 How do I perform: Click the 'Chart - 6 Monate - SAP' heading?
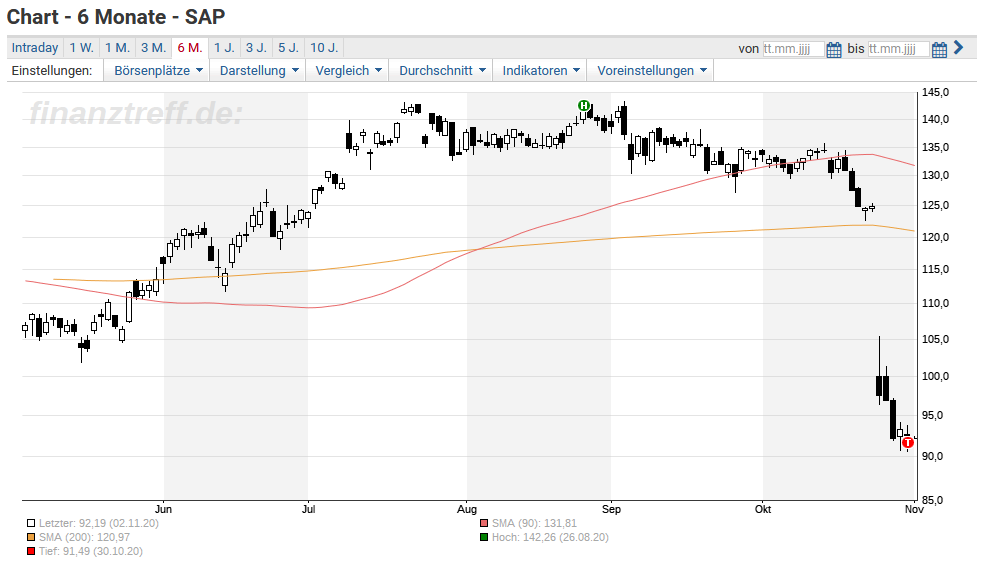116,17
